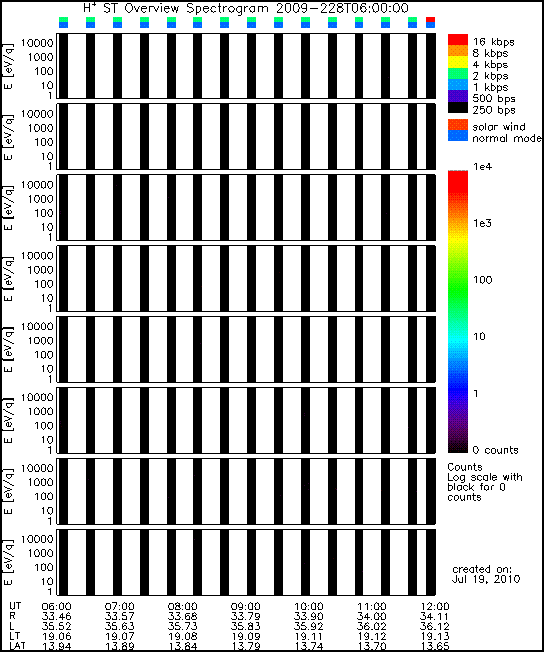Viewport: 544px width, 652px height.
Task: Click the LT value 19.11
Action: pyautogui.click(x=309, y=637)
